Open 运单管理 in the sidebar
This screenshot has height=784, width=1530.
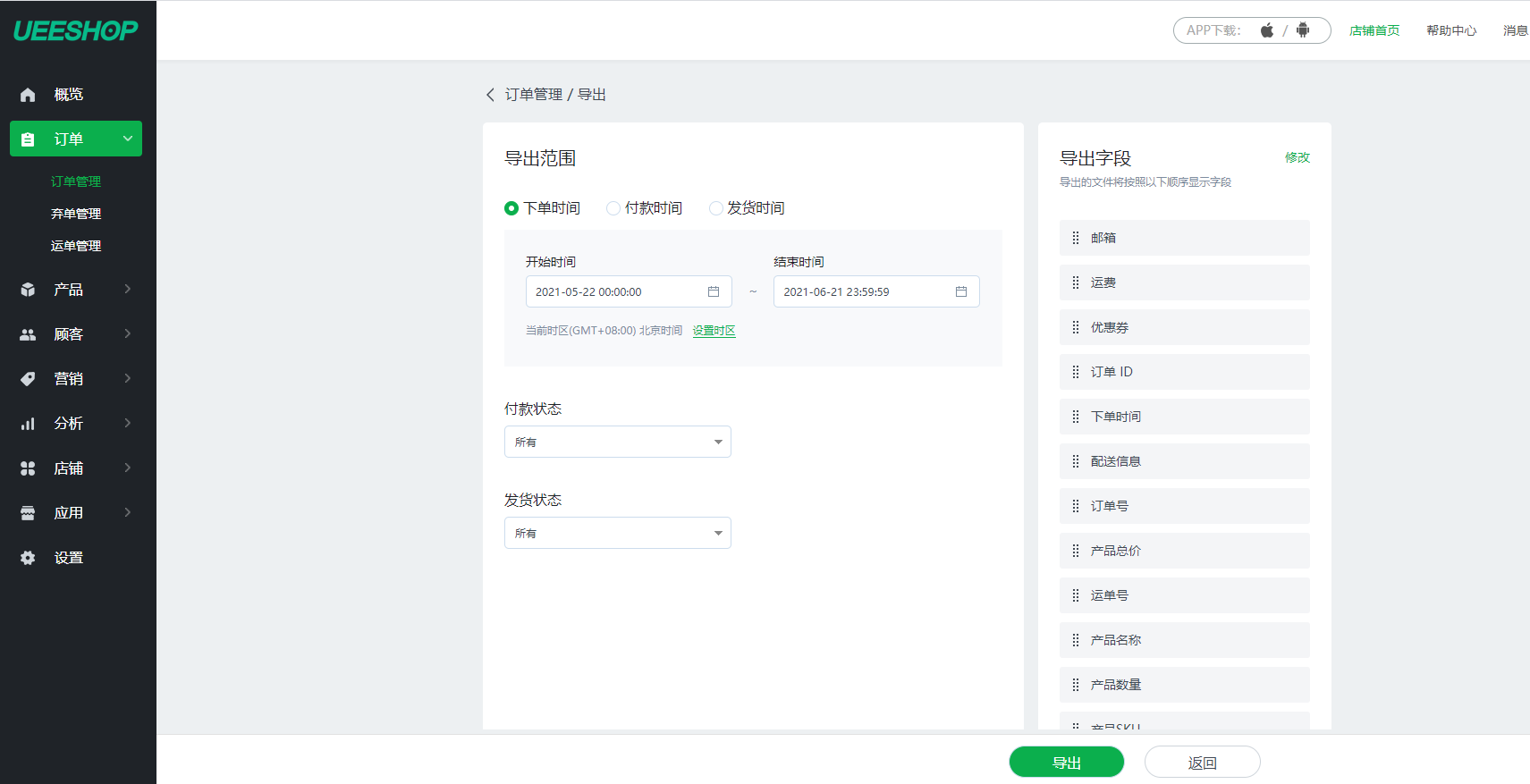pos(76,246)
